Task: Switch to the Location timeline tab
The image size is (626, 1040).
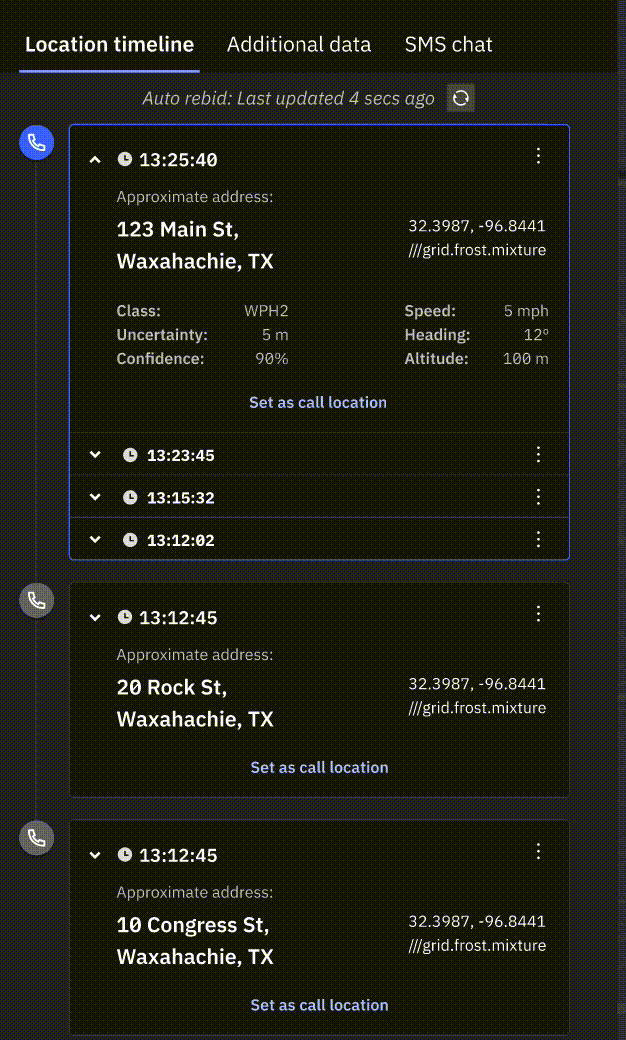Action: click(109, 44)
